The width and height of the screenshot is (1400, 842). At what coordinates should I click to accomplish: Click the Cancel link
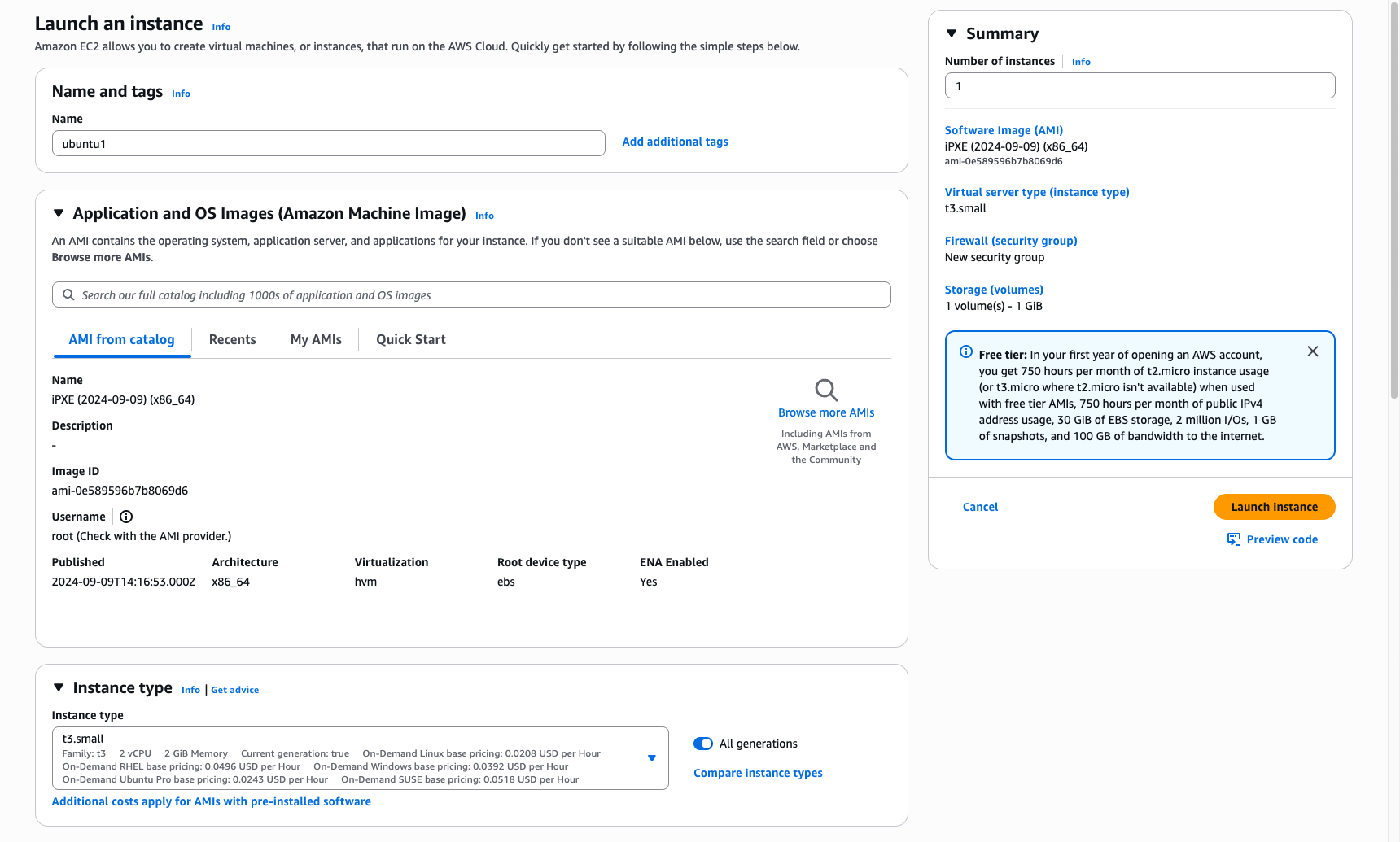(x=980, y=507)
